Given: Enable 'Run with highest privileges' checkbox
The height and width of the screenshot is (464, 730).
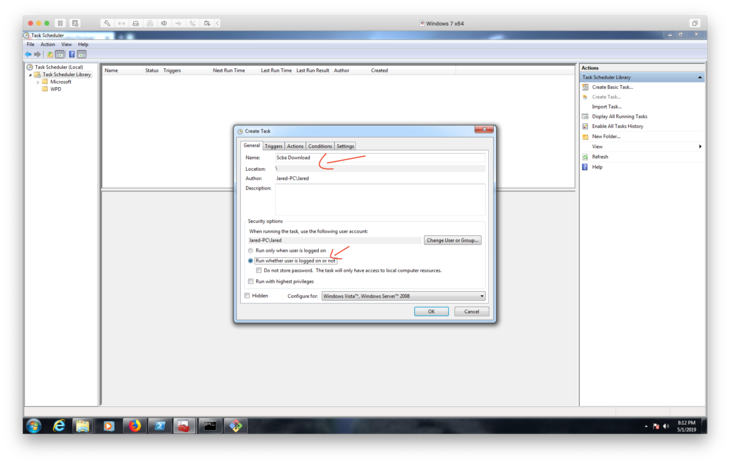Looking at the screenshot, I should (x=250, y=281).
